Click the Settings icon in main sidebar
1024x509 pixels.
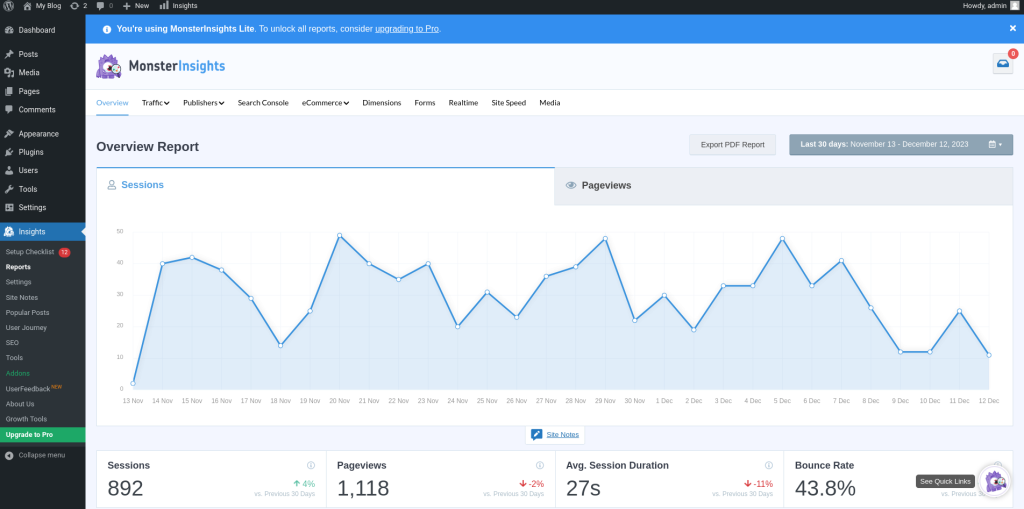(x=9, y=208)
